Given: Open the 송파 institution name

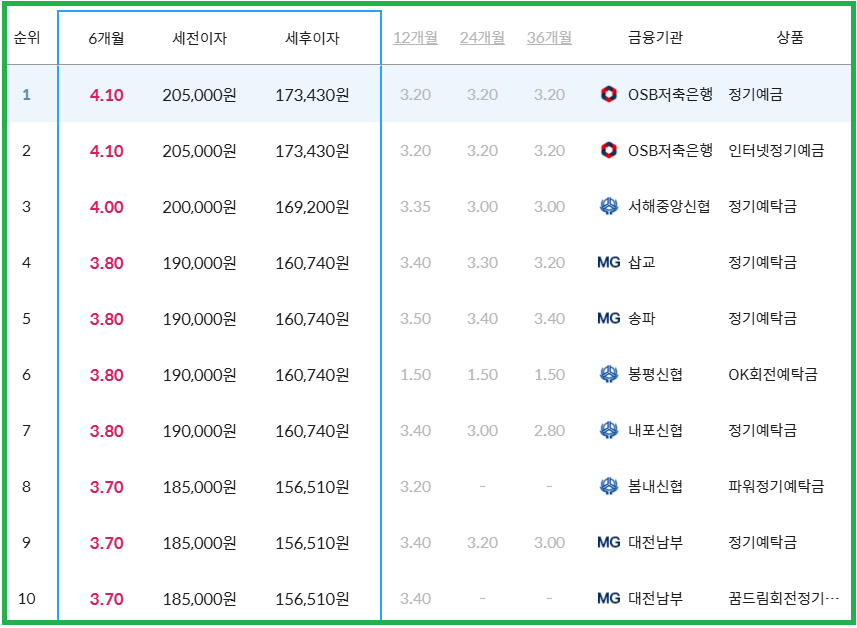Looking at the screenshot, I should 642,318.
